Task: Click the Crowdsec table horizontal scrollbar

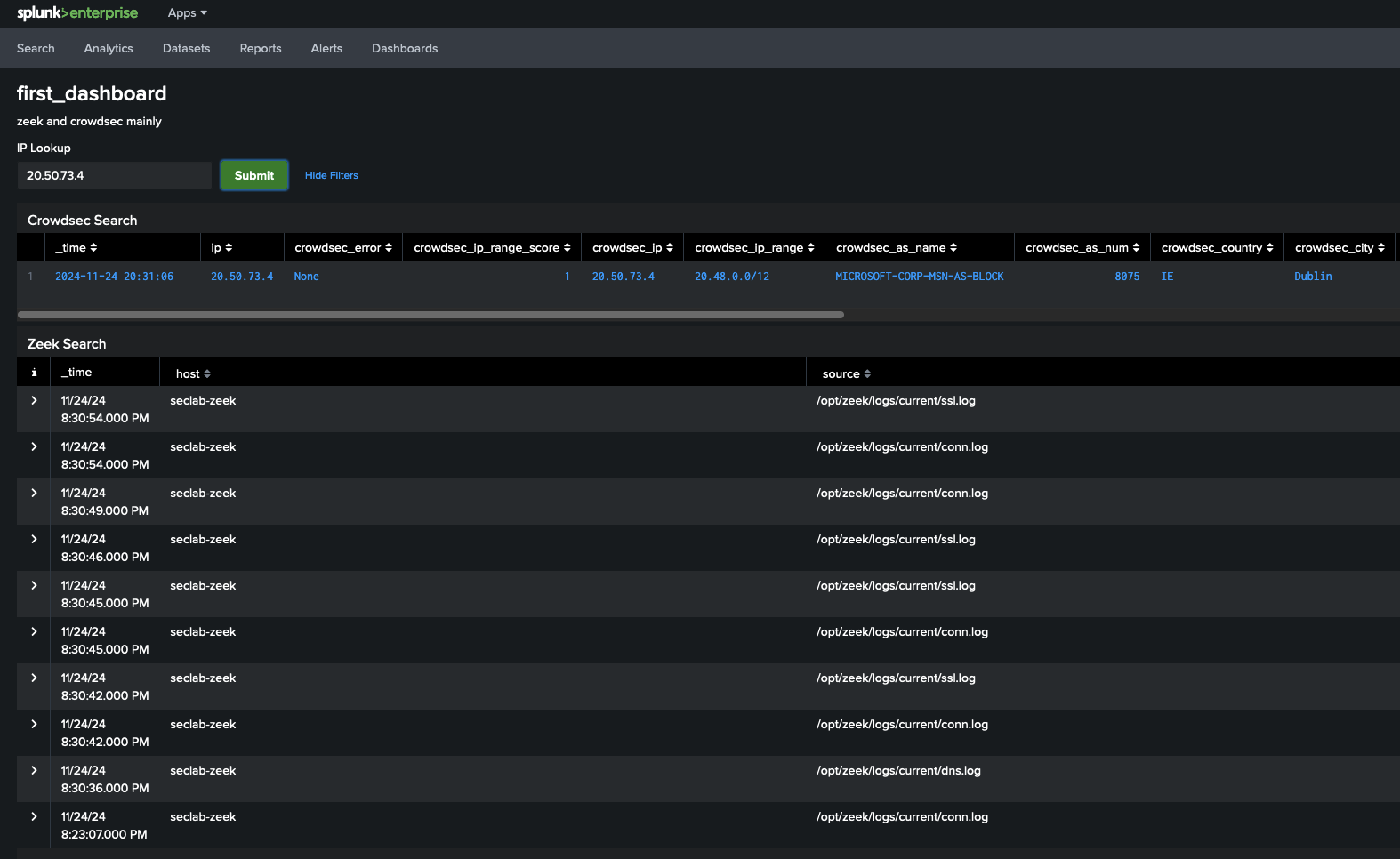Action: [x=430, y=315]
